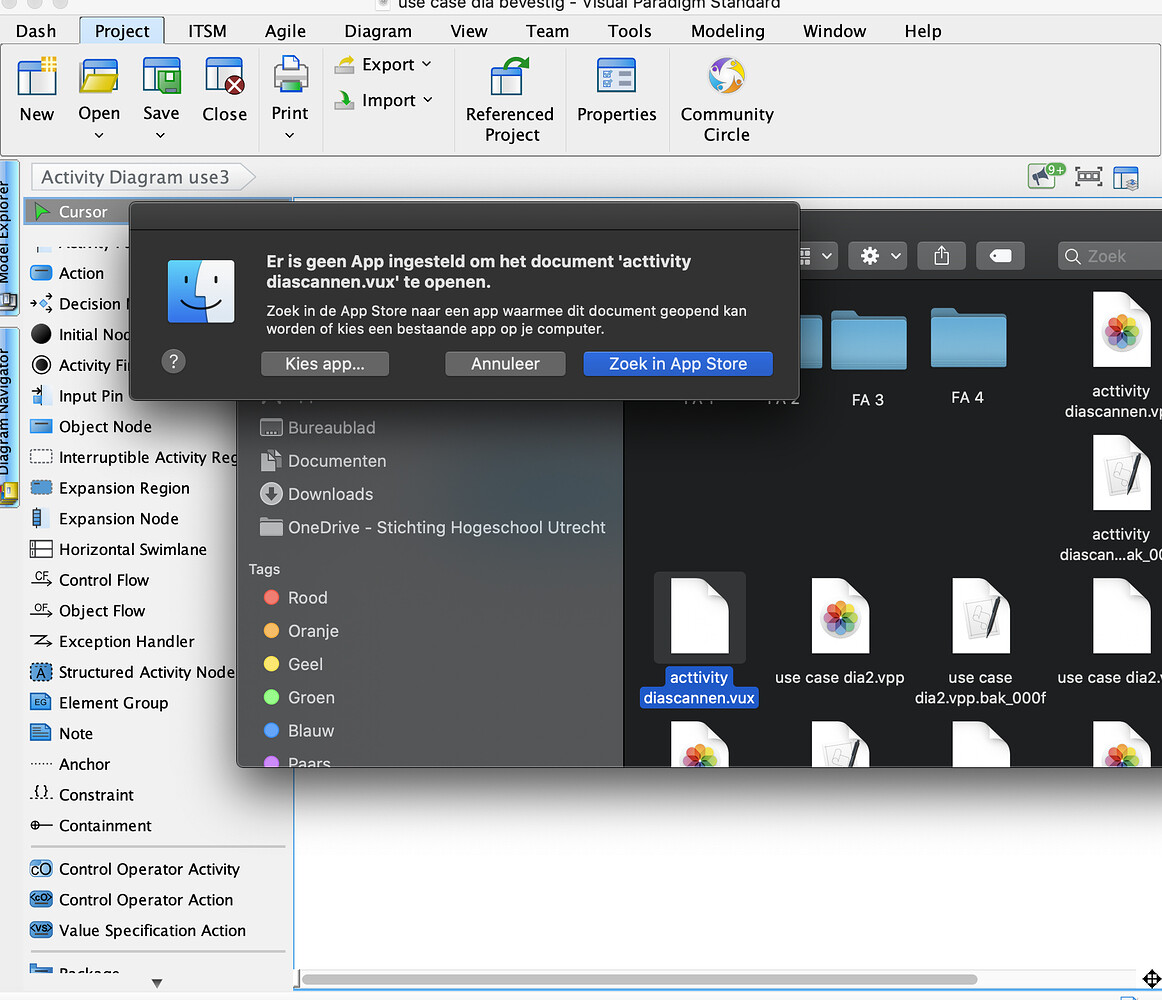
Task: Click the Print icon
Action: tap(290, 75)
